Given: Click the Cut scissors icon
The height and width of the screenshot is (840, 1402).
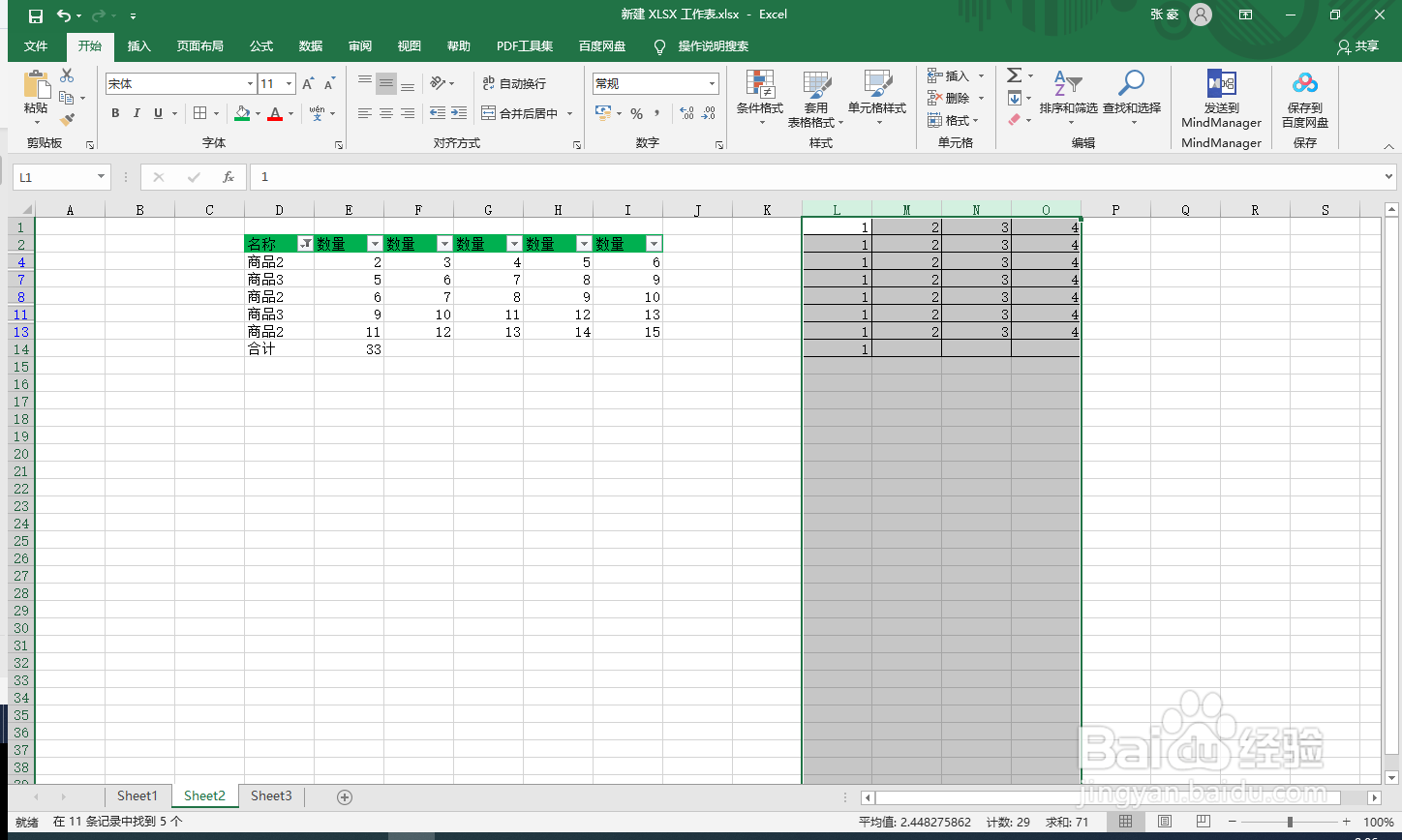Looking at the screenshot, I should pyautogui.click(x=67, y=75).
